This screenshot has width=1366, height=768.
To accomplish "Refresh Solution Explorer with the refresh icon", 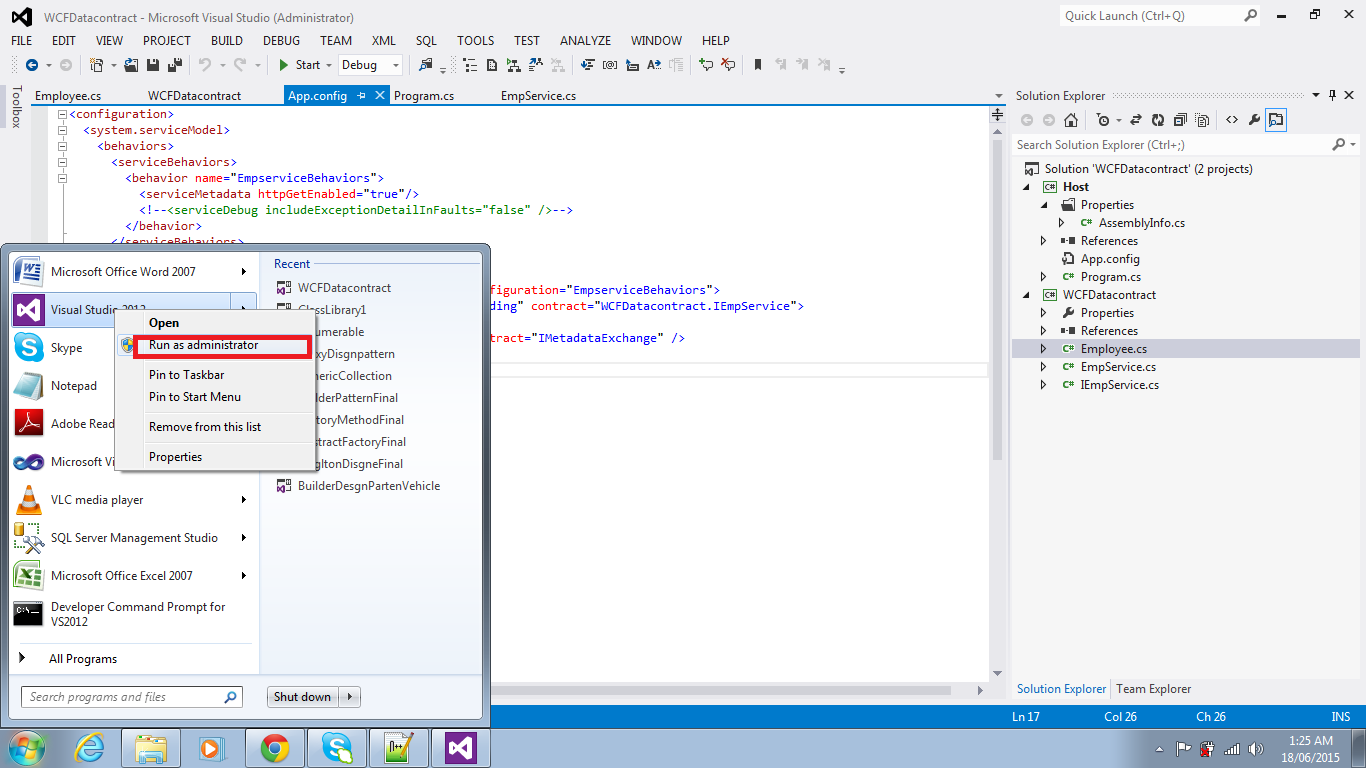I will 1158,120.
